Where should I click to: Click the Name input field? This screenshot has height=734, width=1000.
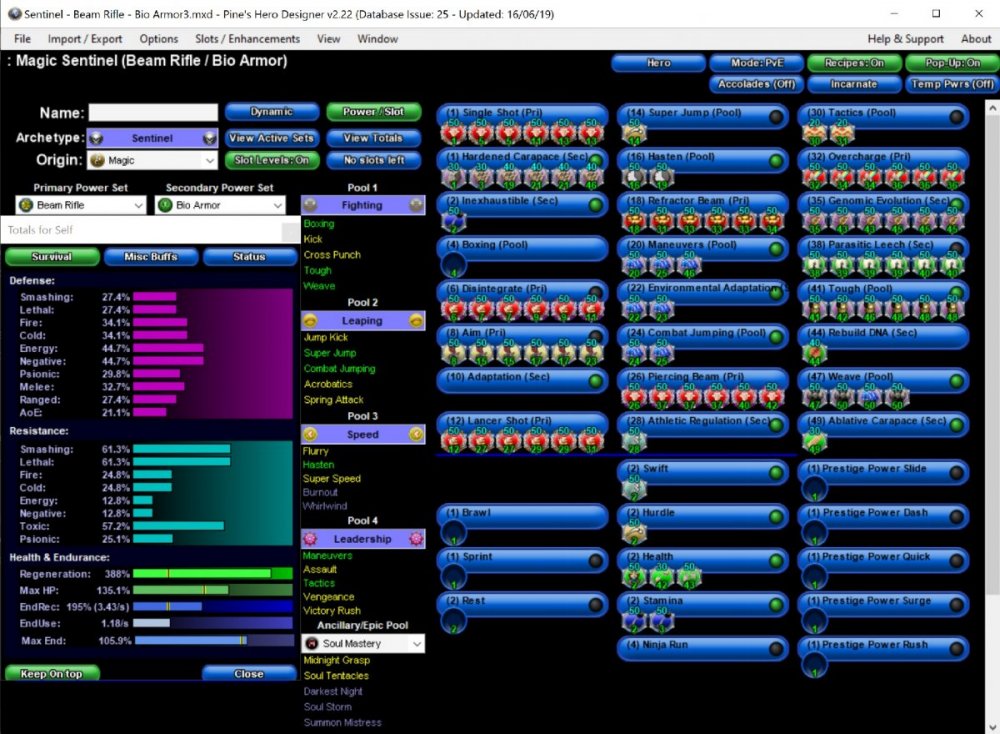coord(153,113)
